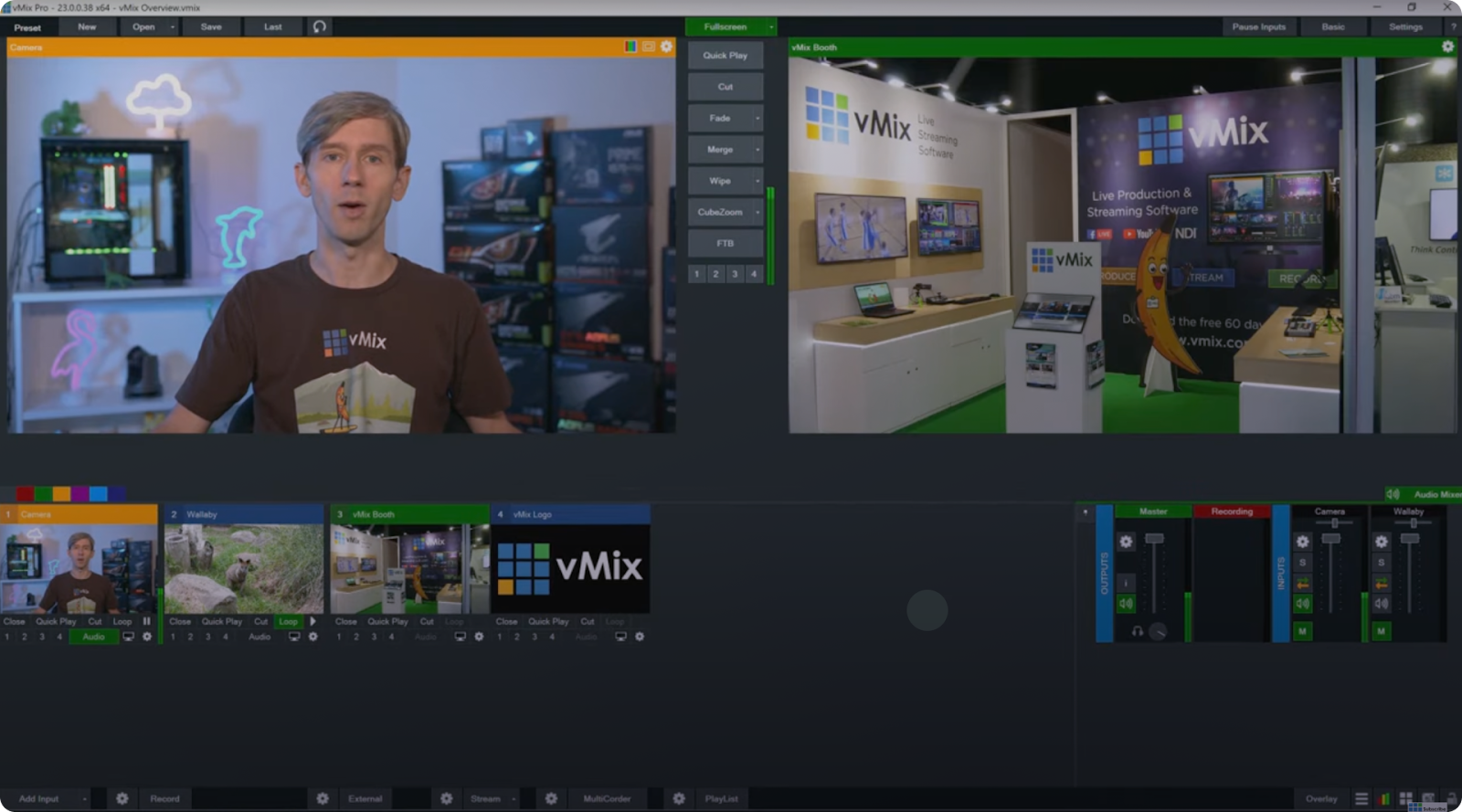This screenshot has height=812, width=1462.
Task: Click the help question mark icon
Action: 1453,26
